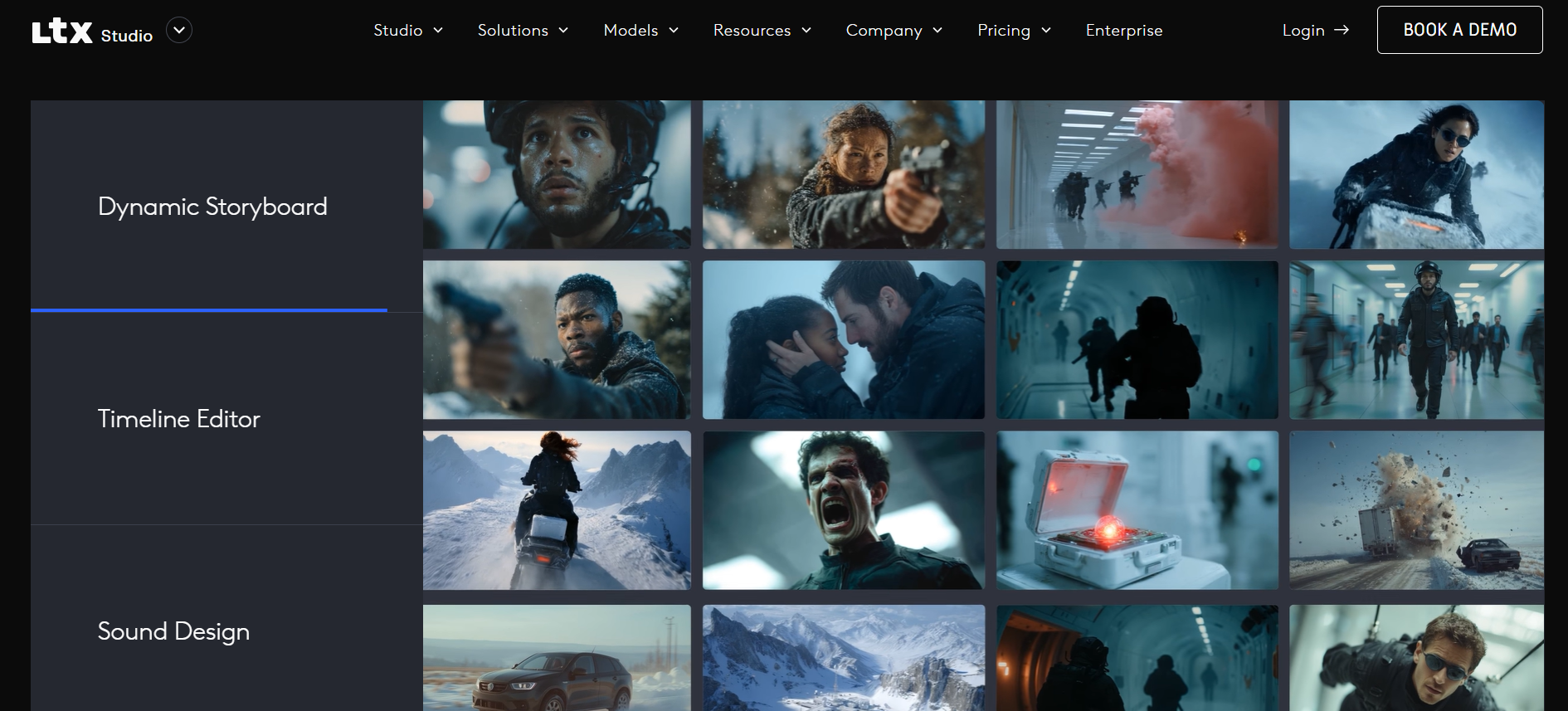Select the Dynamic Storyboard tab
Screen dimensions: 1568x711
(226, 207)
